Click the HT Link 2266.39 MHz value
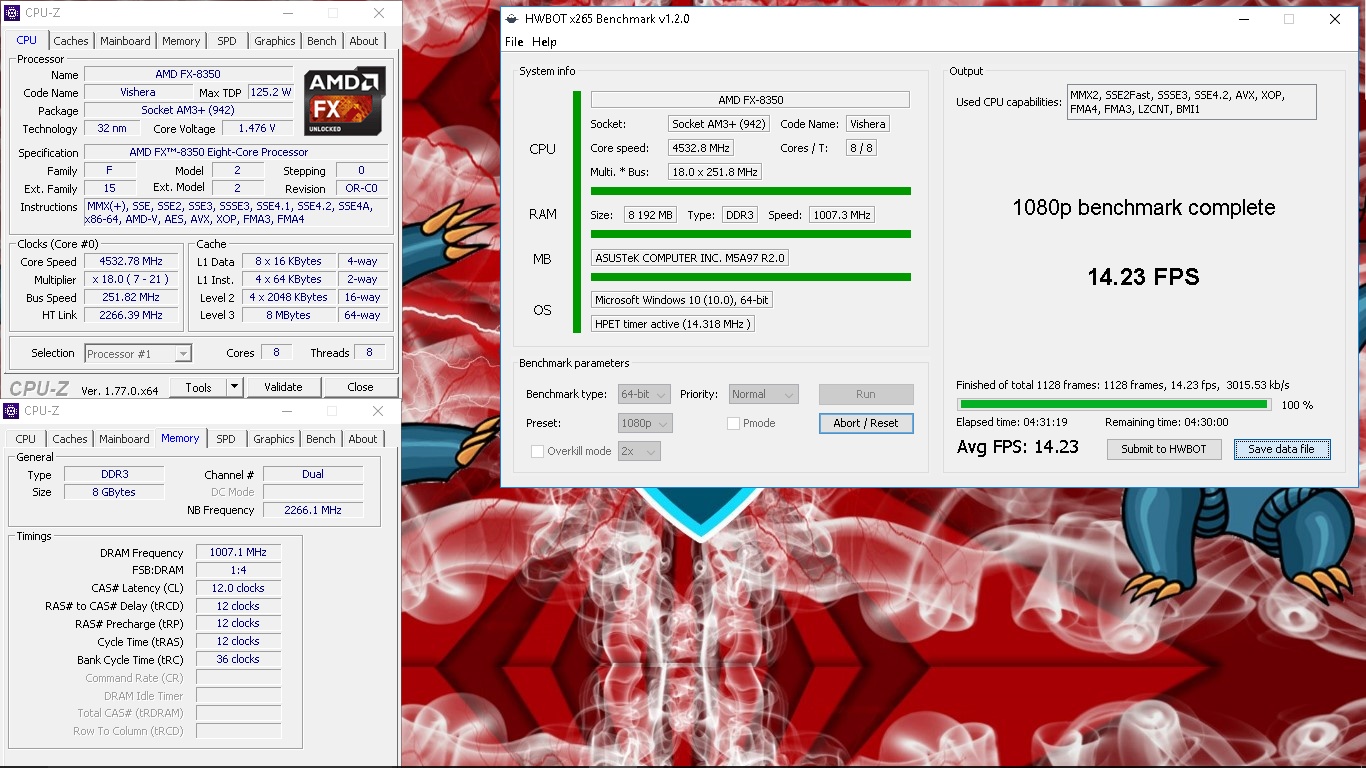 (x=131, y=316)
